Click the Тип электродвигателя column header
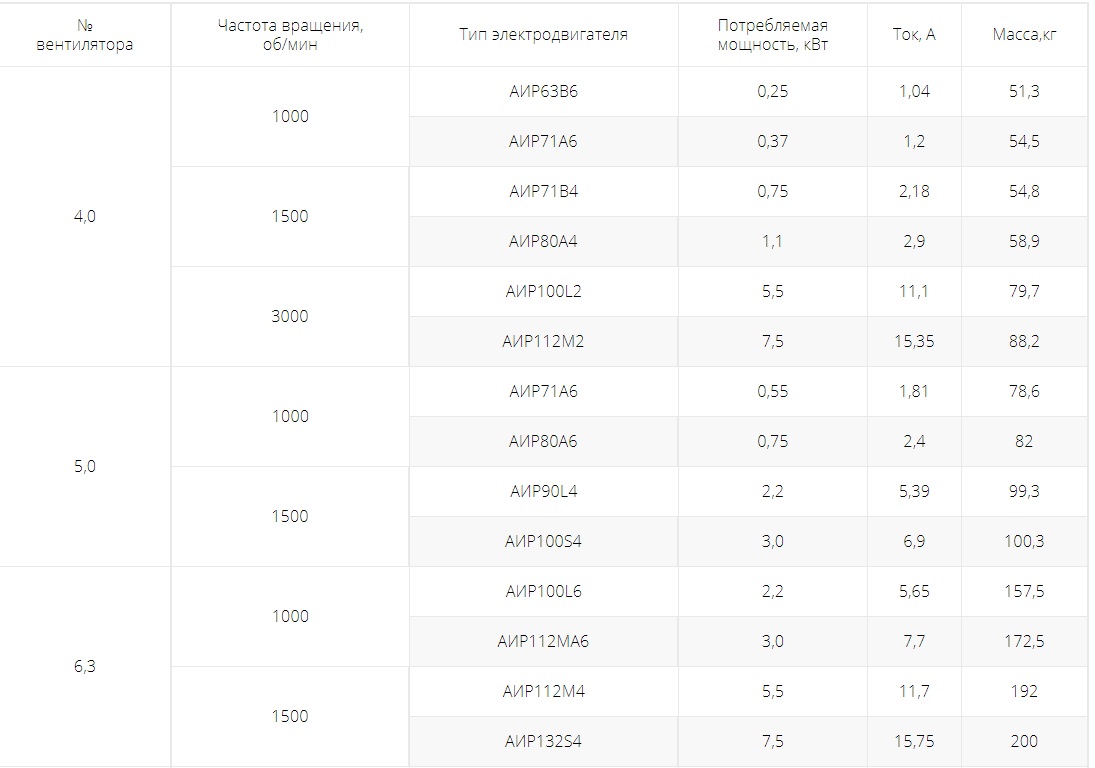The width and height of the screenshot is (1095, 768). pos(543,34)
